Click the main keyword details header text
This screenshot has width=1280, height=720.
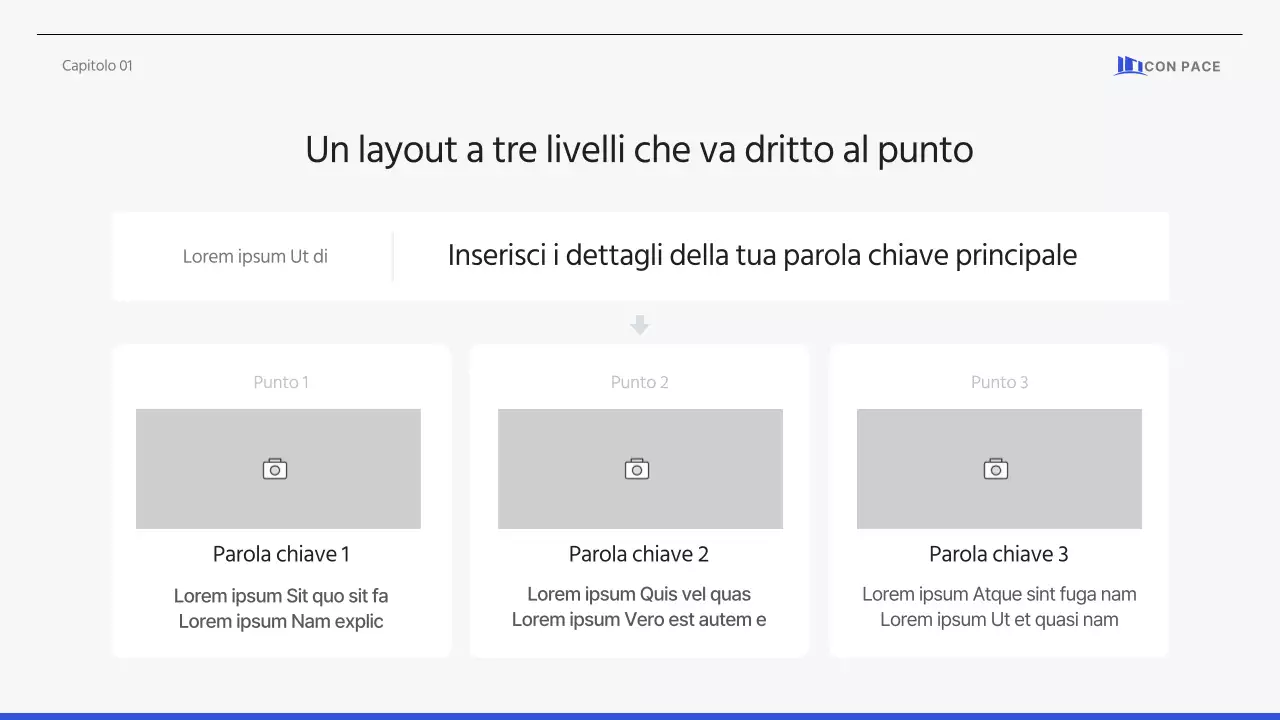click(763, 255)
